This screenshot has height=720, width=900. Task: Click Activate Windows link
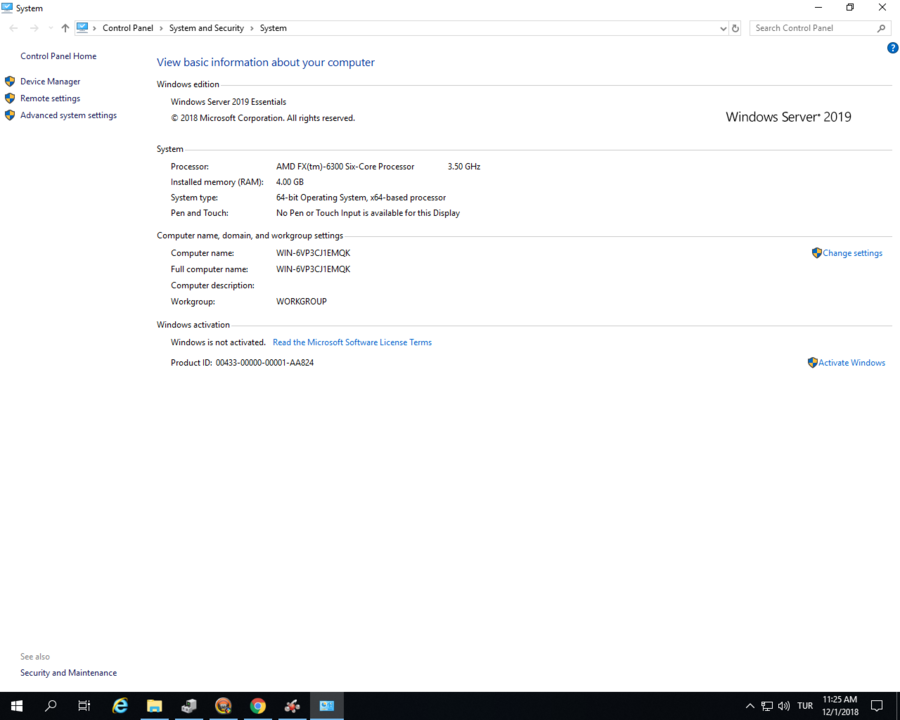pyautogui.click(x=852, y=363)
